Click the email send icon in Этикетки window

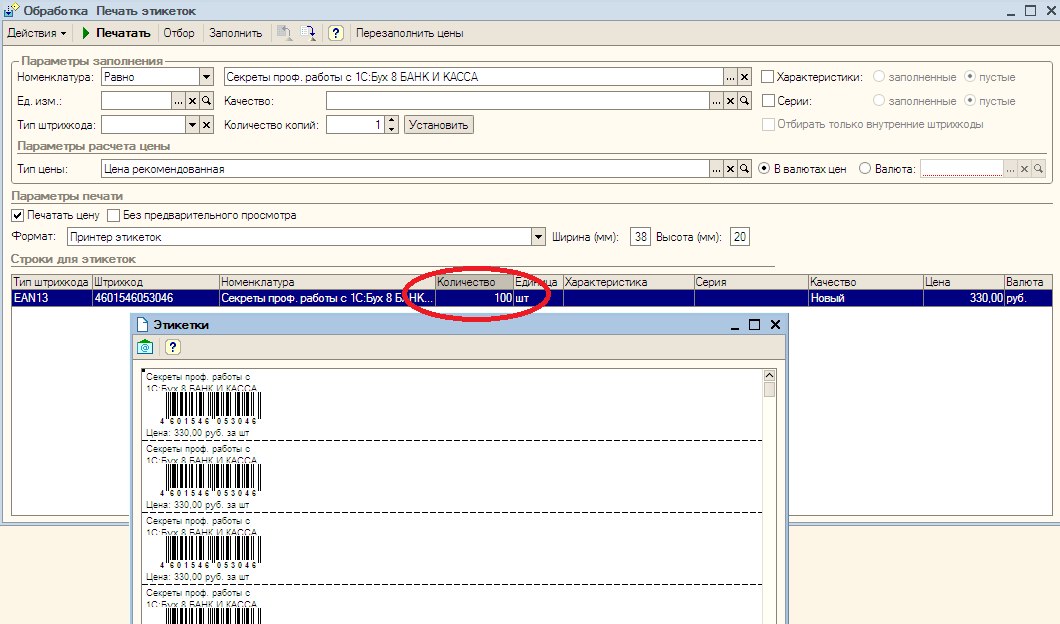click(145, 347)
